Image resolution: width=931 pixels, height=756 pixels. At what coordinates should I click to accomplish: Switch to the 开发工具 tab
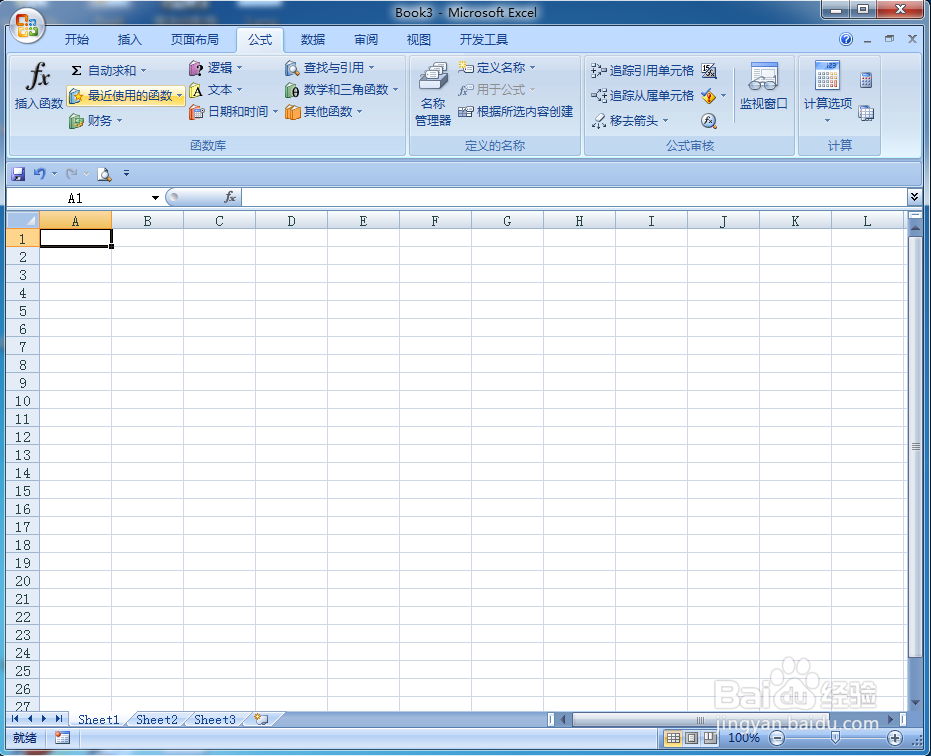click(x=484, y=40)
